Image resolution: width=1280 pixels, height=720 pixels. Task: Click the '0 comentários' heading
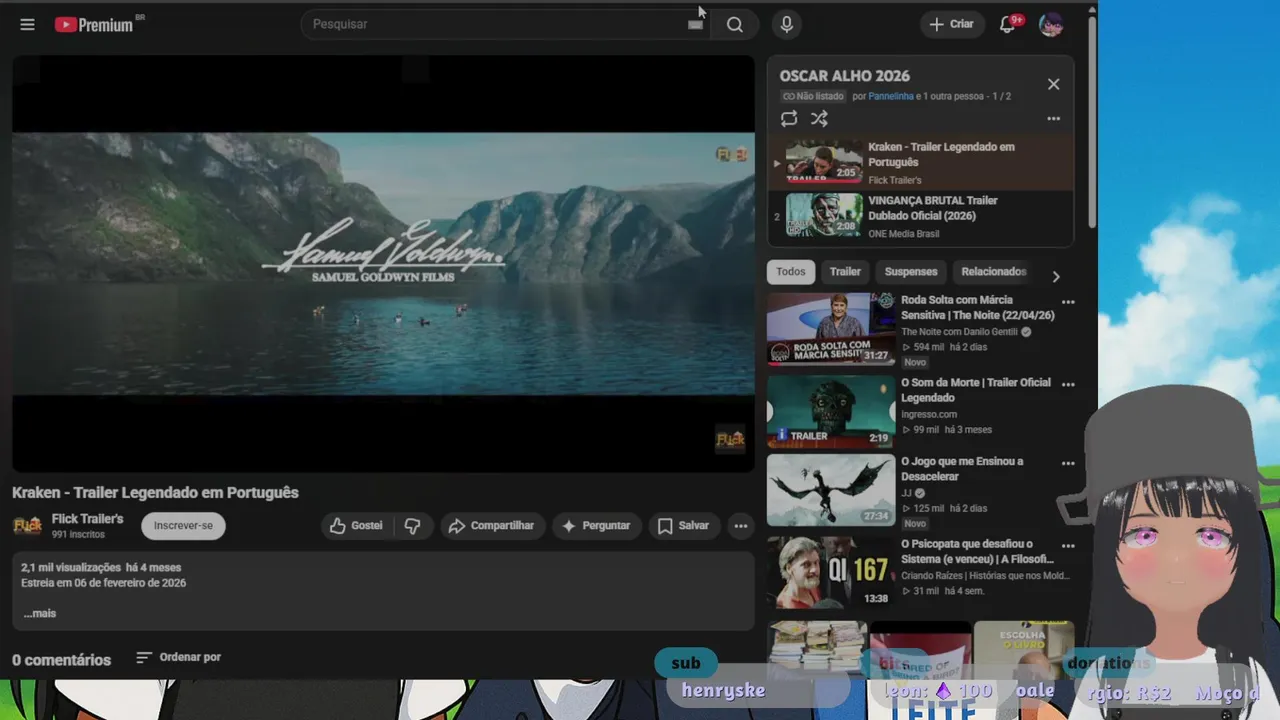(x=62, y=660)
